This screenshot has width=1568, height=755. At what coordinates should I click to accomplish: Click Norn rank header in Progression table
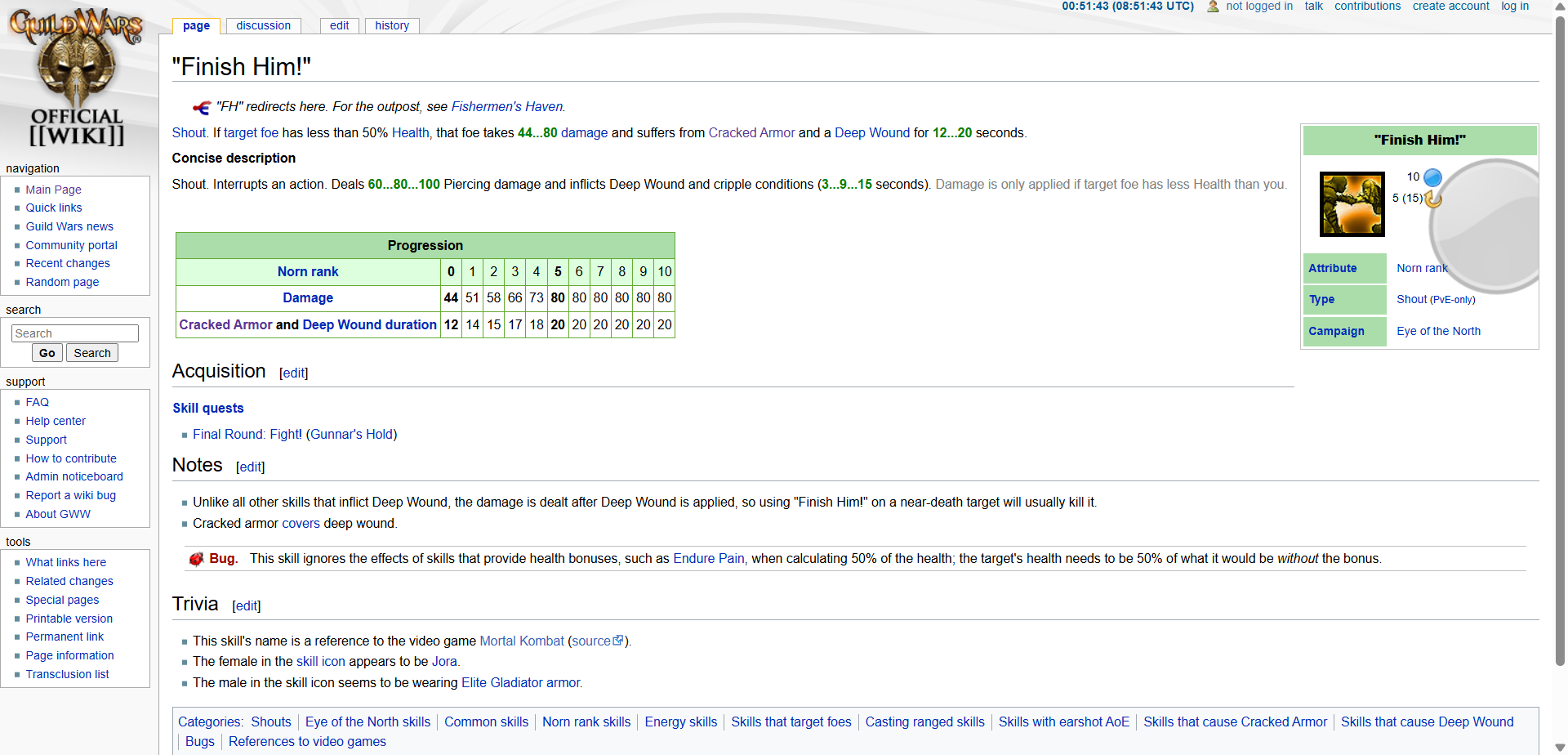[307, 272]
